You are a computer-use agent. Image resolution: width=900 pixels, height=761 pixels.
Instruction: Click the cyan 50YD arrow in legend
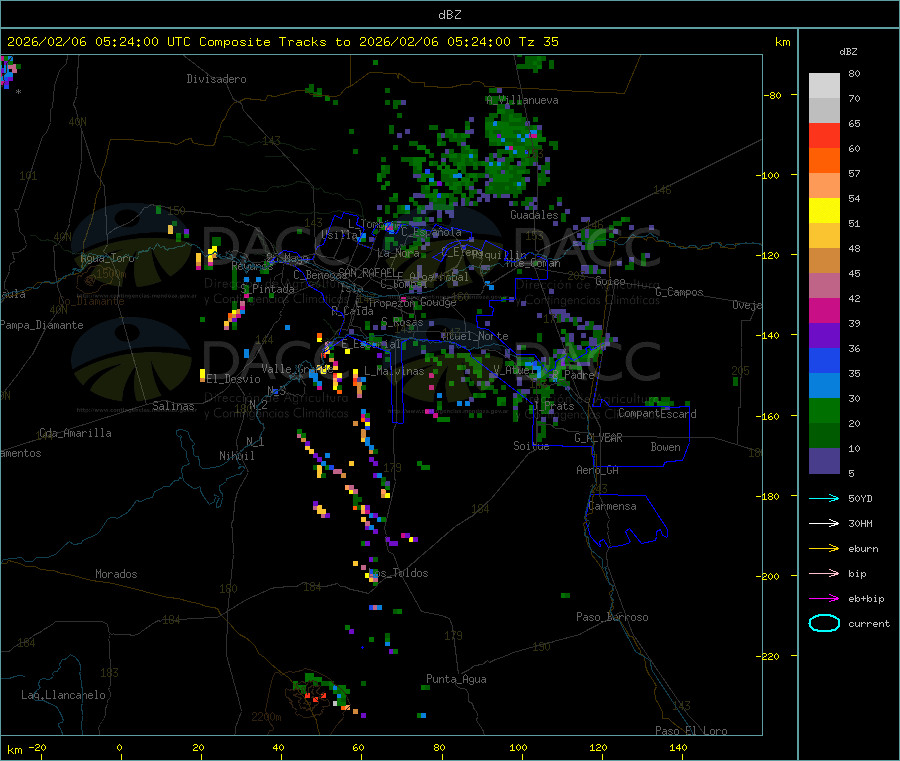[x=824, y=498]
